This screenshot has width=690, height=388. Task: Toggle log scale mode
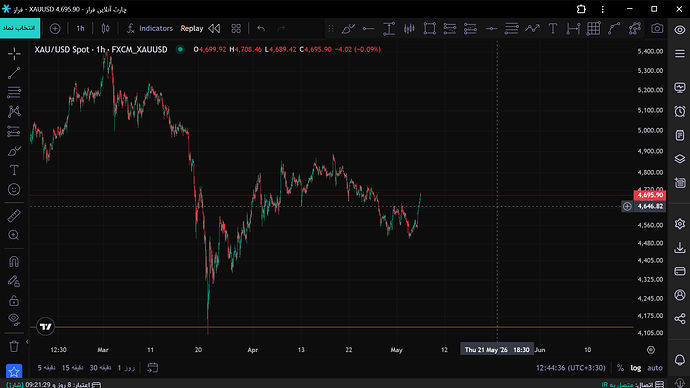pyautogui.click(x=635, y=368)
